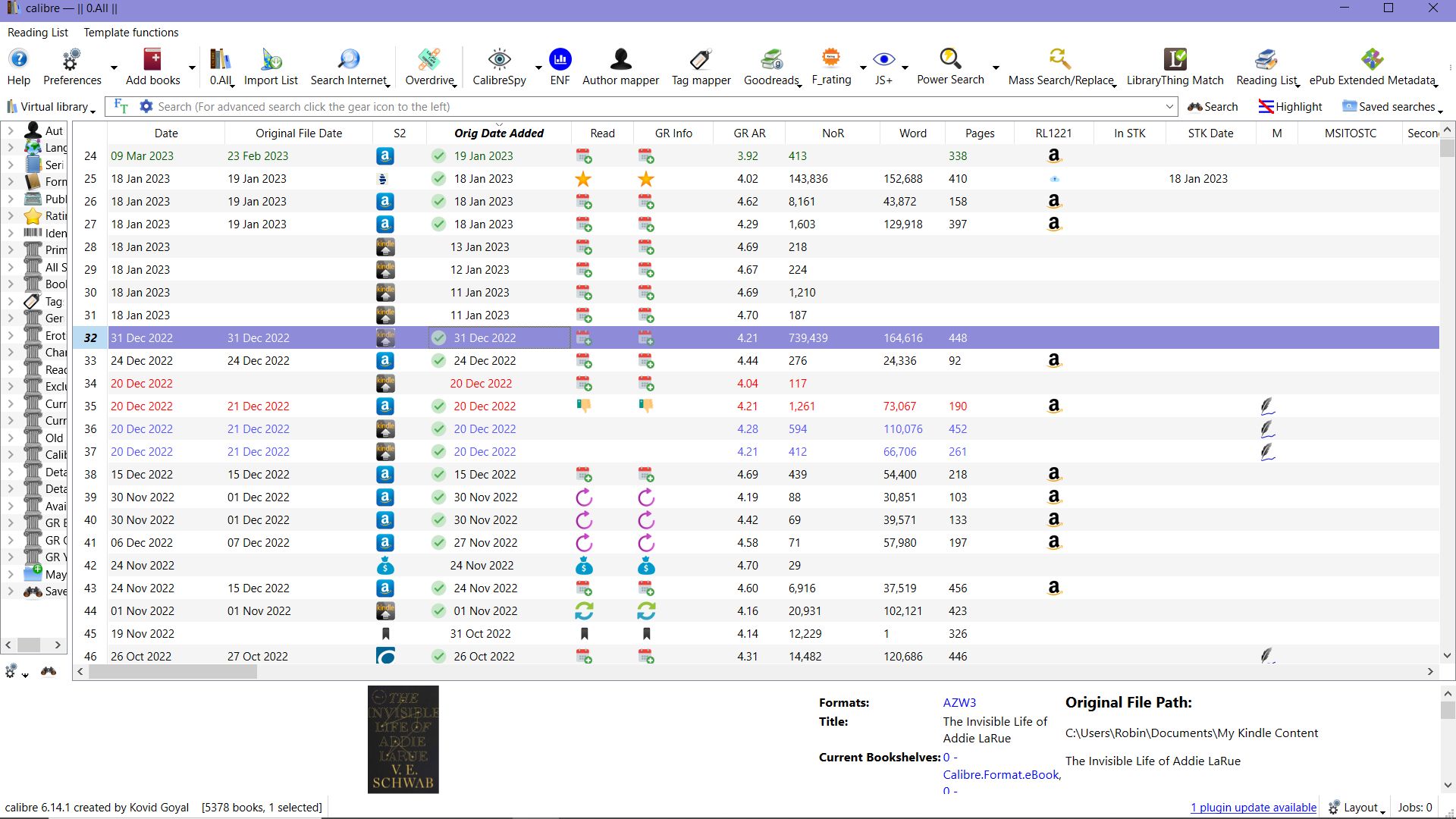The height and width of the screenshot is (819, 1456).
Task: Click the Add books icon
Action: [152, 60]
